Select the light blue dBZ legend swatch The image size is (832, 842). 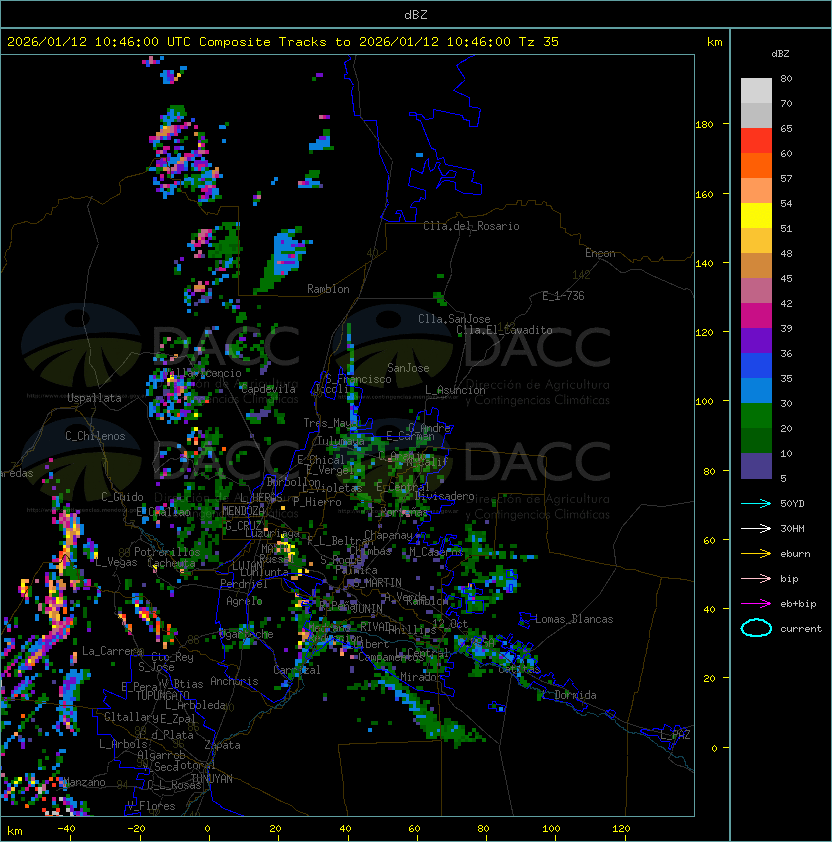pyautogui.click(x=756, y=390)
